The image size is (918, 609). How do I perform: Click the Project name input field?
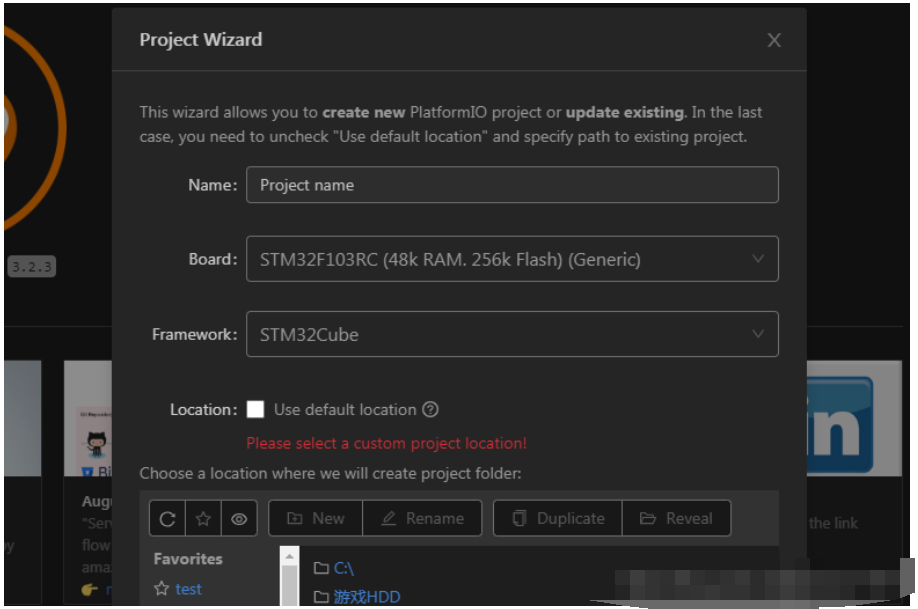(x=512, y=185)
